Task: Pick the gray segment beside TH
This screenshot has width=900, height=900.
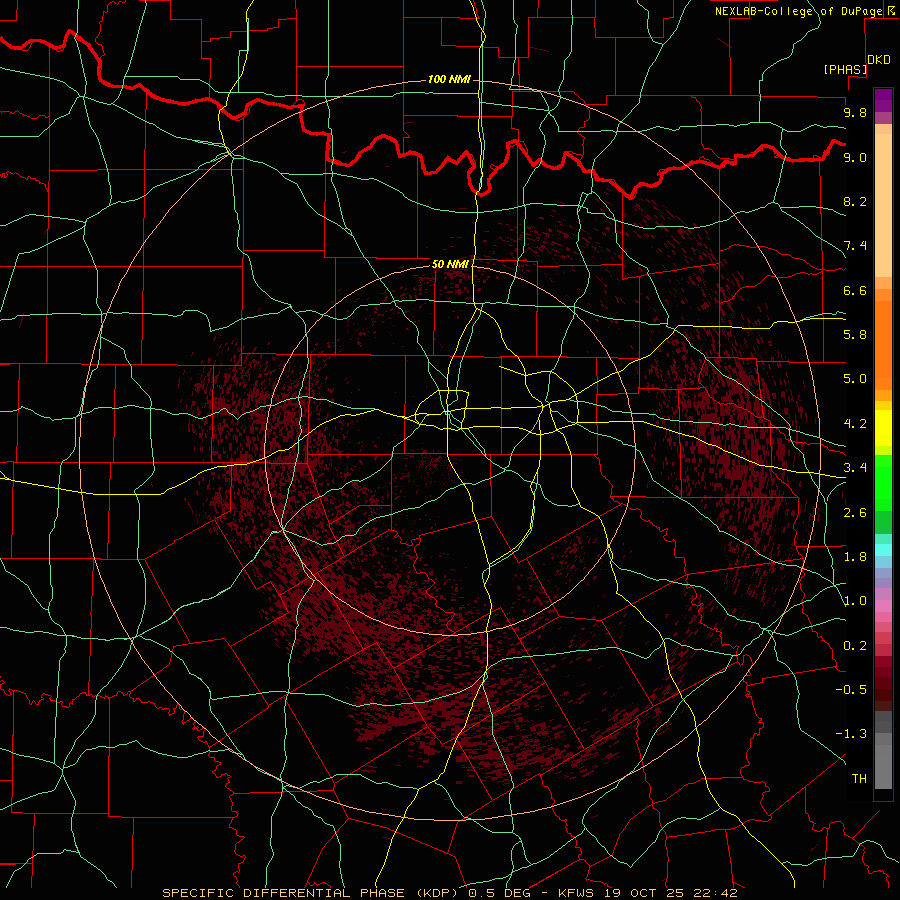Action: point(883,769)
